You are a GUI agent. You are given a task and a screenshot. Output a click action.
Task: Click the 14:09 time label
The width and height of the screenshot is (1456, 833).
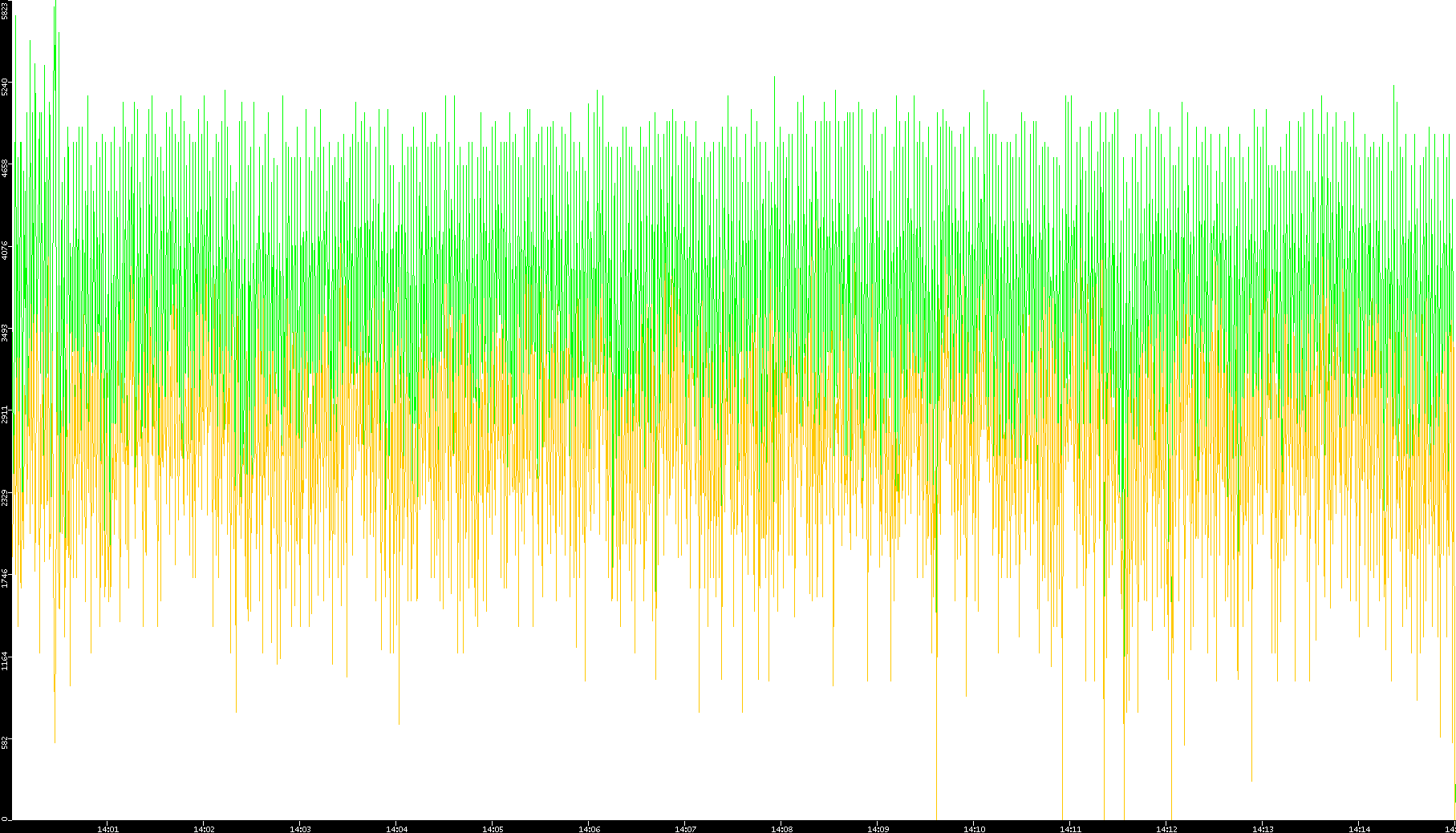(x=878, y=828)
